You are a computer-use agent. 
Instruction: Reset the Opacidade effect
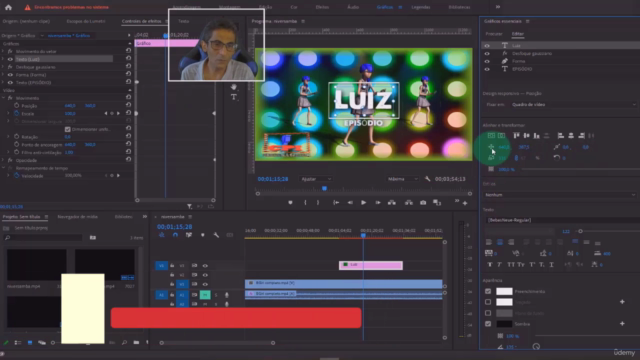point(128,160)
